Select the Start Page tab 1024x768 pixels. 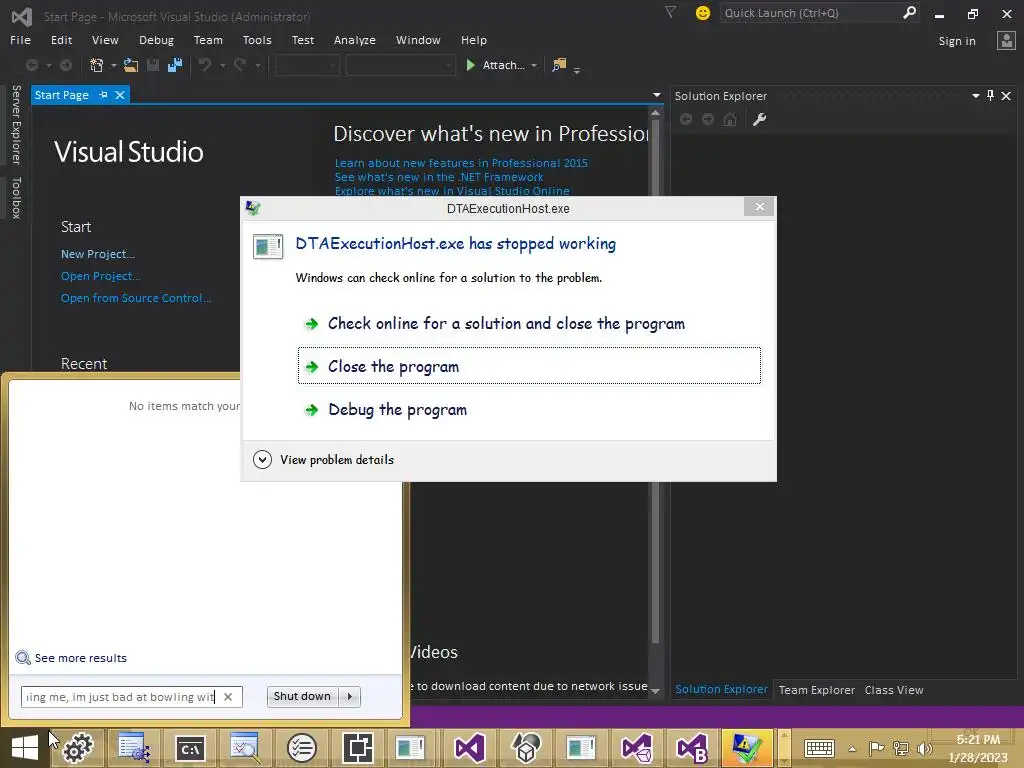61,95
